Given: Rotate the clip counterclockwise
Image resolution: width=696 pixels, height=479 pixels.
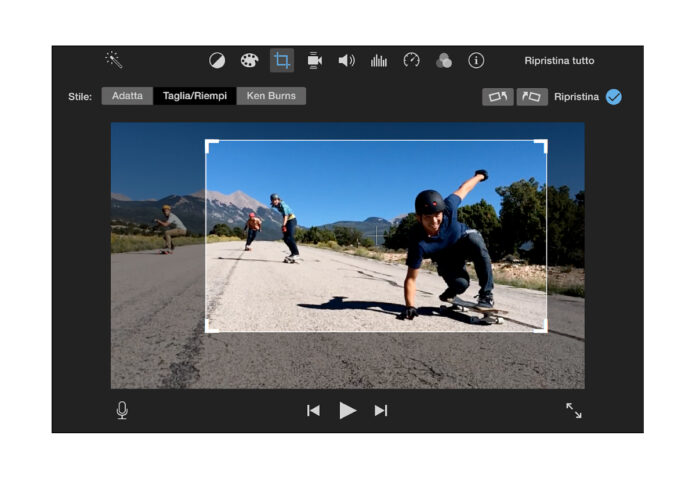Looking at the screenshot, I should coord(497,97).
